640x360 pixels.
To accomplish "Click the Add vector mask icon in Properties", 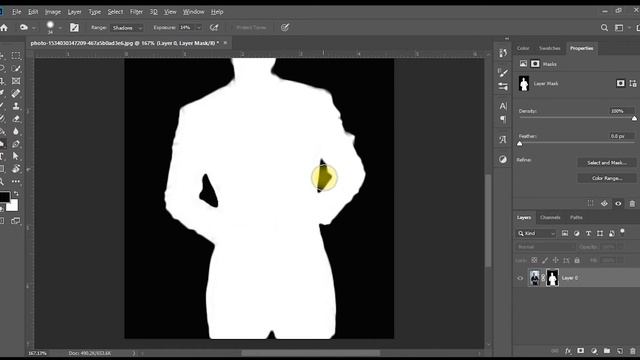I will click(633, 83).
